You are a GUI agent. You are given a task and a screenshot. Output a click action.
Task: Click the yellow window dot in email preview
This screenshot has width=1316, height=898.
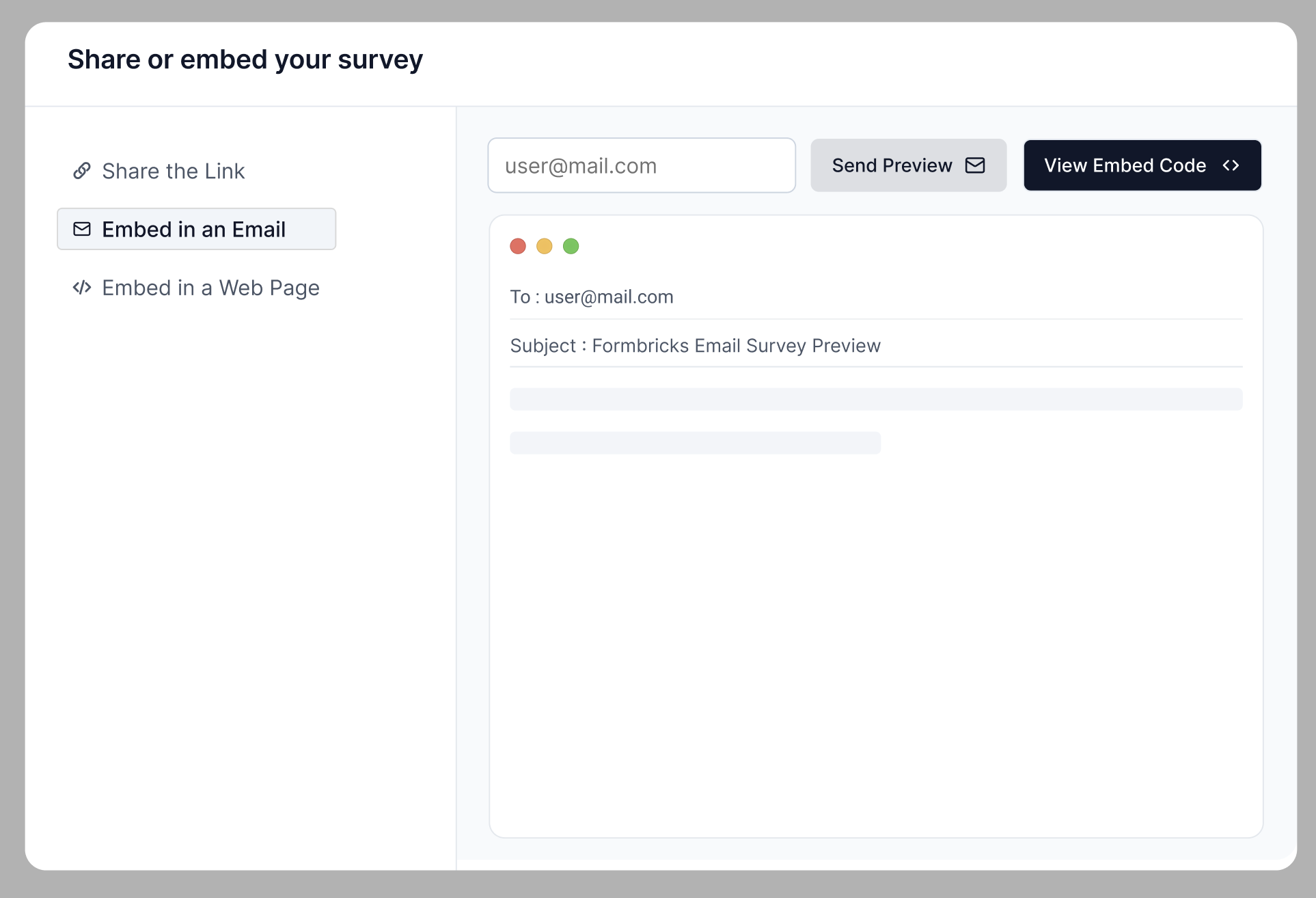544,246
